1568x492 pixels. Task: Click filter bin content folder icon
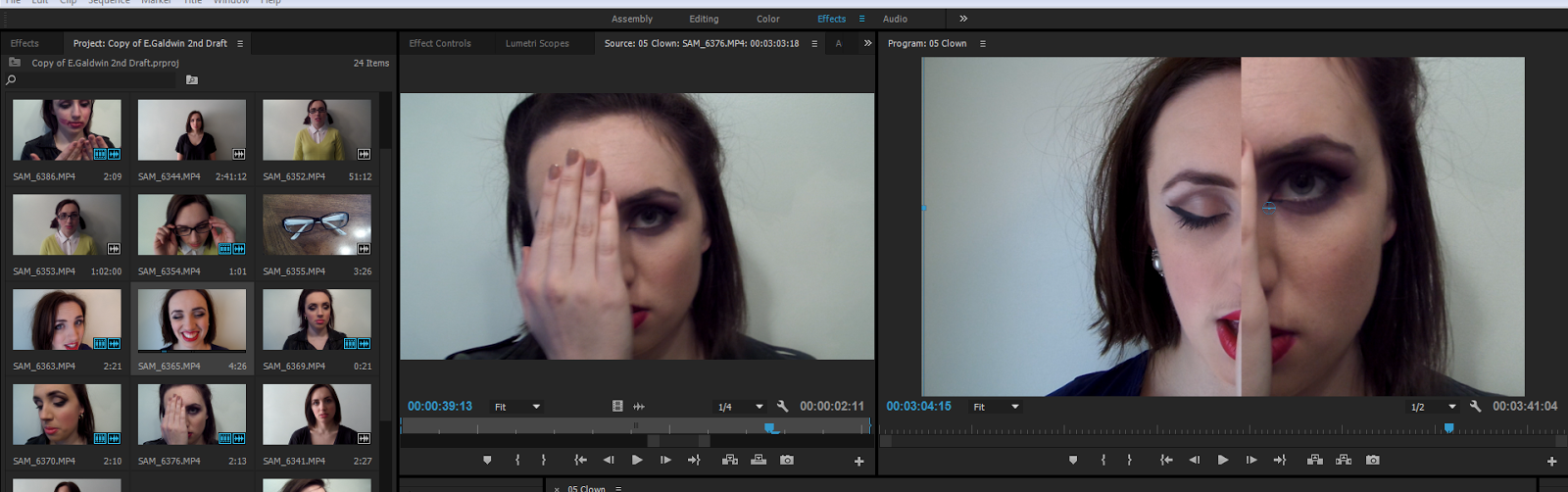192,80
